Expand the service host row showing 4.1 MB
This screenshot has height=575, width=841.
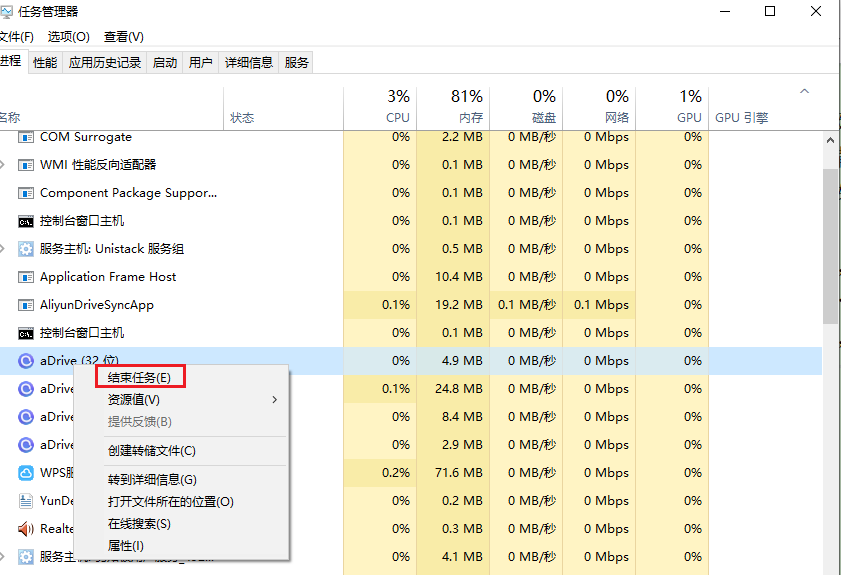click(x=3, y=556)
